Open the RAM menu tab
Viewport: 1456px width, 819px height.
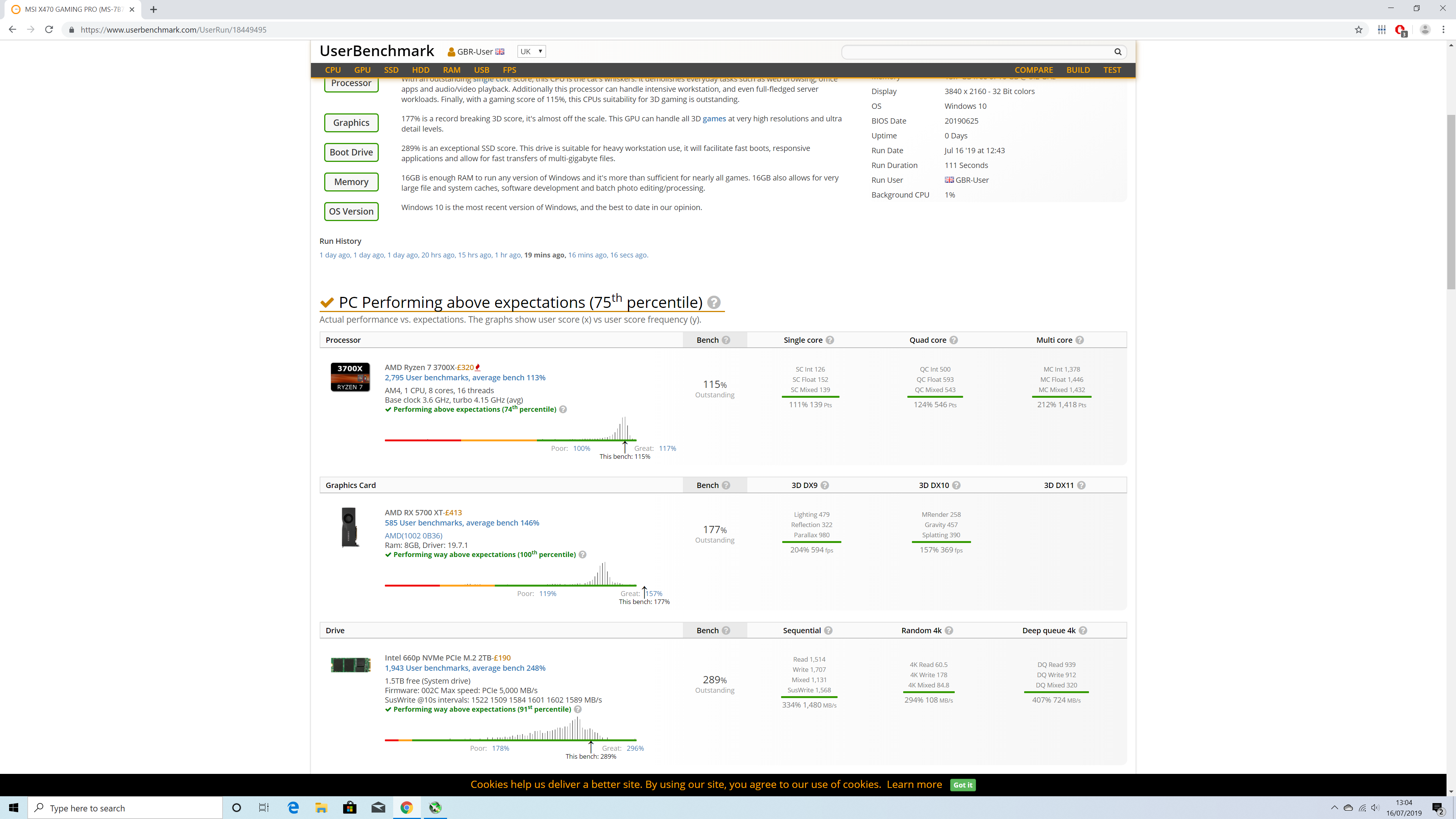coord(452,70)
